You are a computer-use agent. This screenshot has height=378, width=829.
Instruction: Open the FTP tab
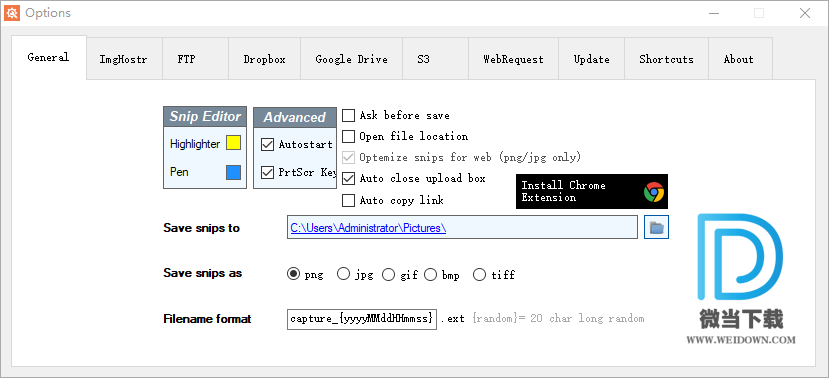point(195,59)
